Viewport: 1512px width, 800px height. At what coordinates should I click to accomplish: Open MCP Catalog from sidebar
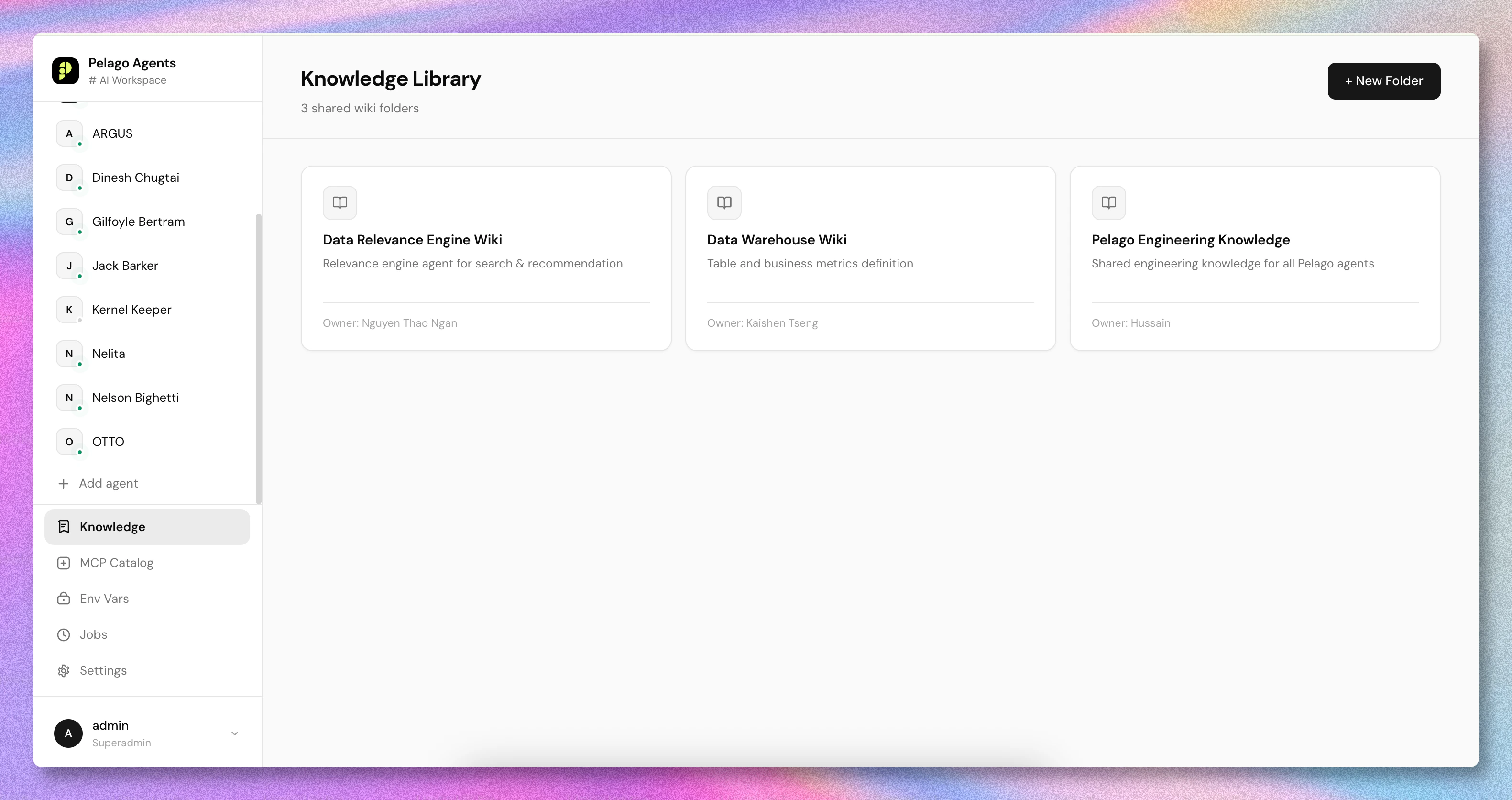[x=147, y=563]
